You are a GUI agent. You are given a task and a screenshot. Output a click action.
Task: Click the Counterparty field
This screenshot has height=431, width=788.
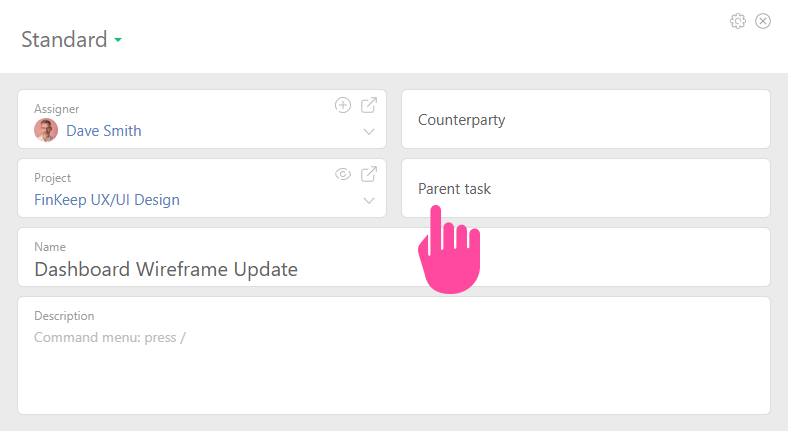585,120
